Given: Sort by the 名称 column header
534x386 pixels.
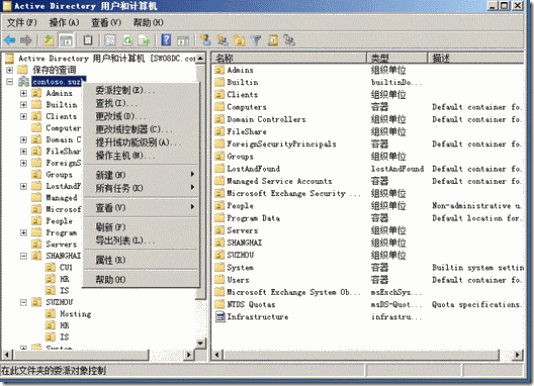Looking at the screenshot, I should pyautogui.click(x=289, y=58).
